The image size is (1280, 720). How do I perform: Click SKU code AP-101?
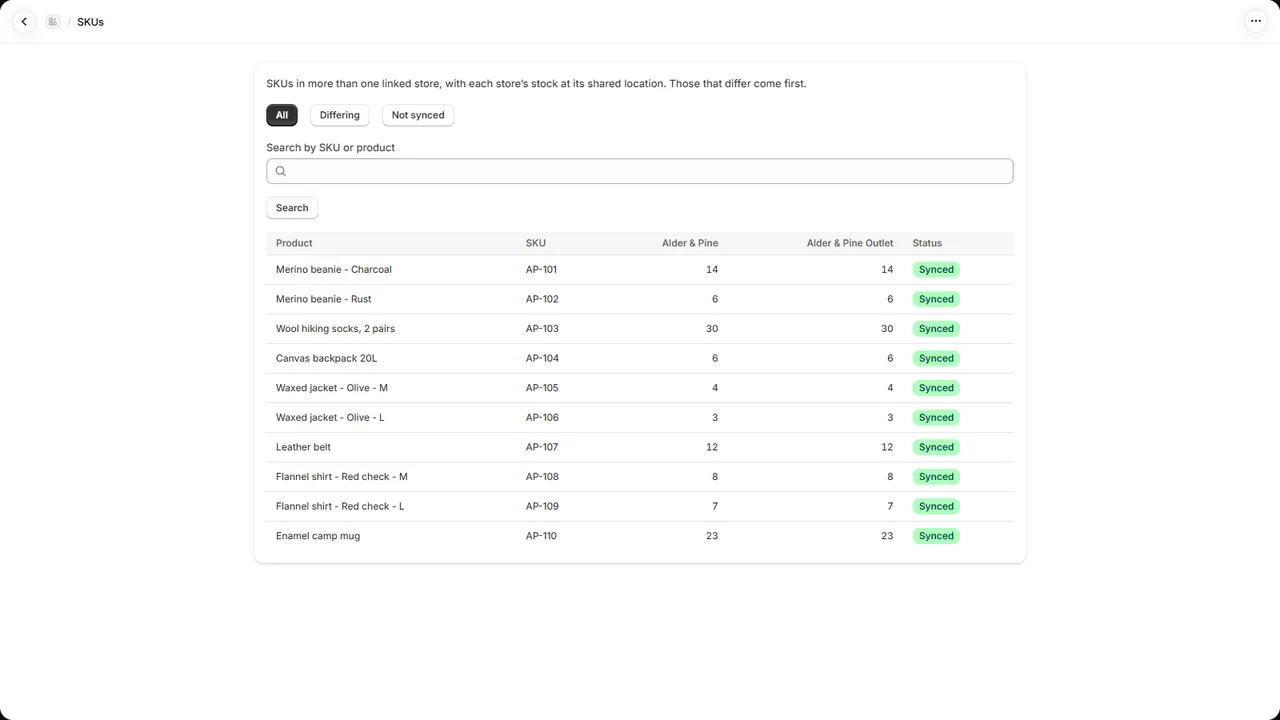pos(541,270)
